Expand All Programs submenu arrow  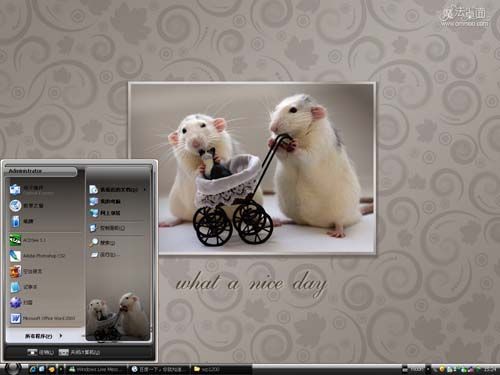[61, 336]
